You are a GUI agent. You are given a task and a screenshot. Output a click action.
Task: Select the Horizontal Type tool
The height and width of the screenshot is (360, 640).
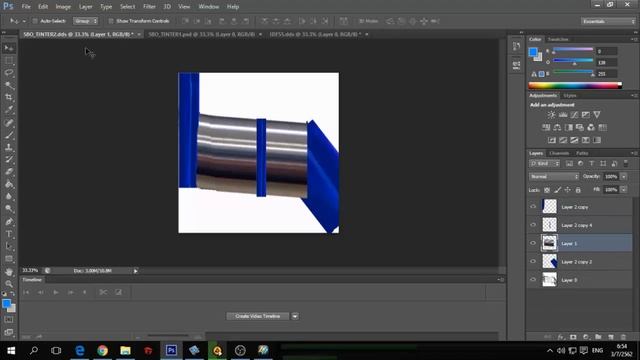tap(9, 234)
